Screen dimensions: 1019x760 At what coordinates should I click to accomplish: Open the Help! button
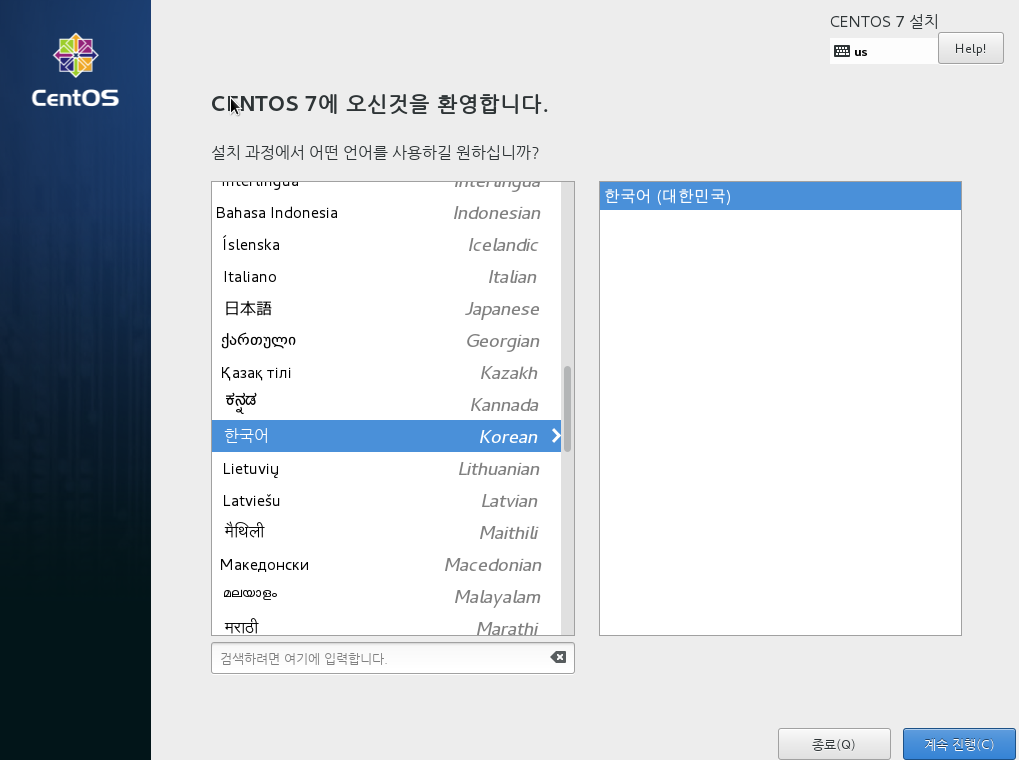coord(970,49)
